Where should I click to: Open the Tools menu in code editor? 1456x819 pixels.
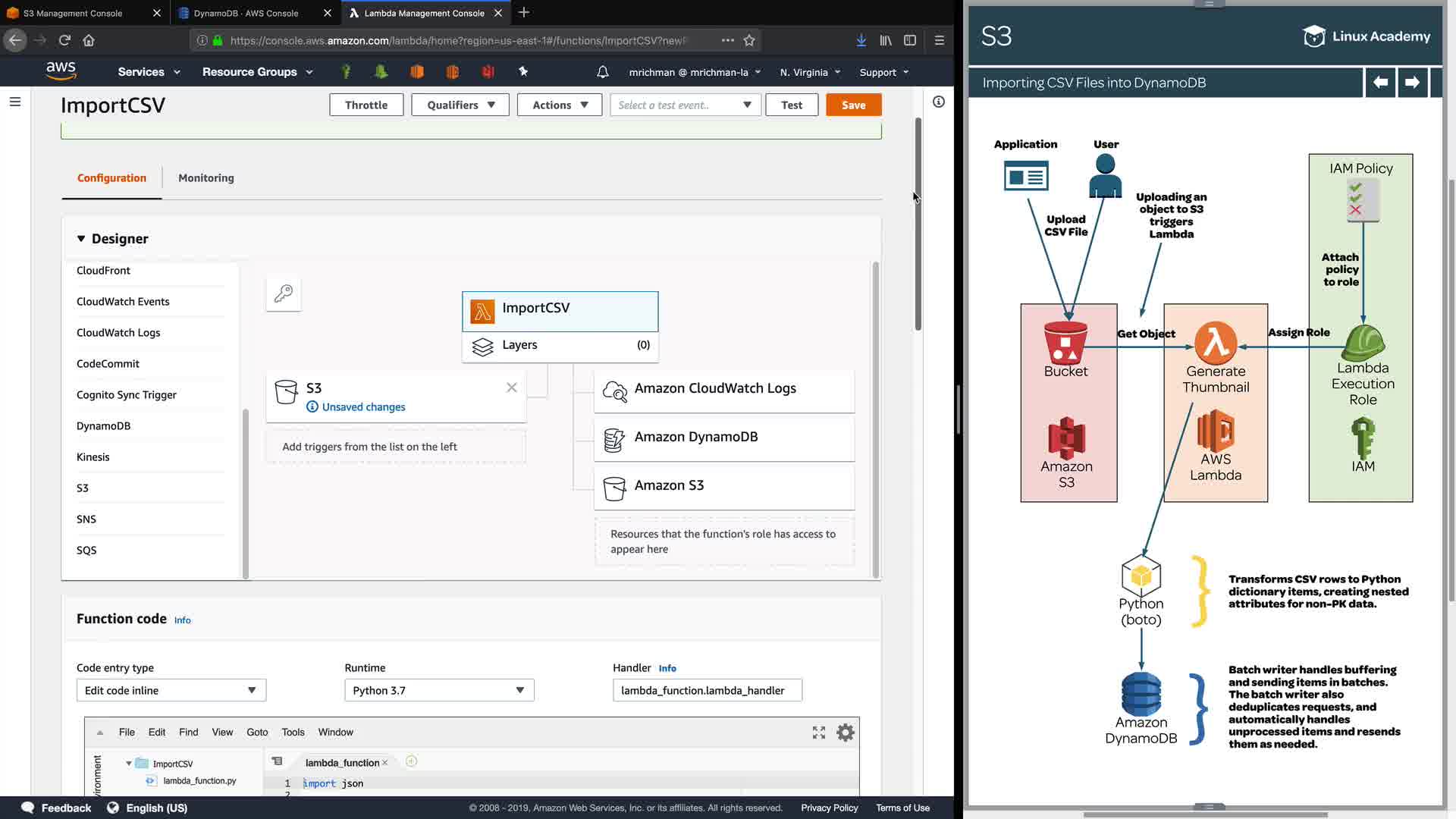pyautogui.click(x=293, y=733)
